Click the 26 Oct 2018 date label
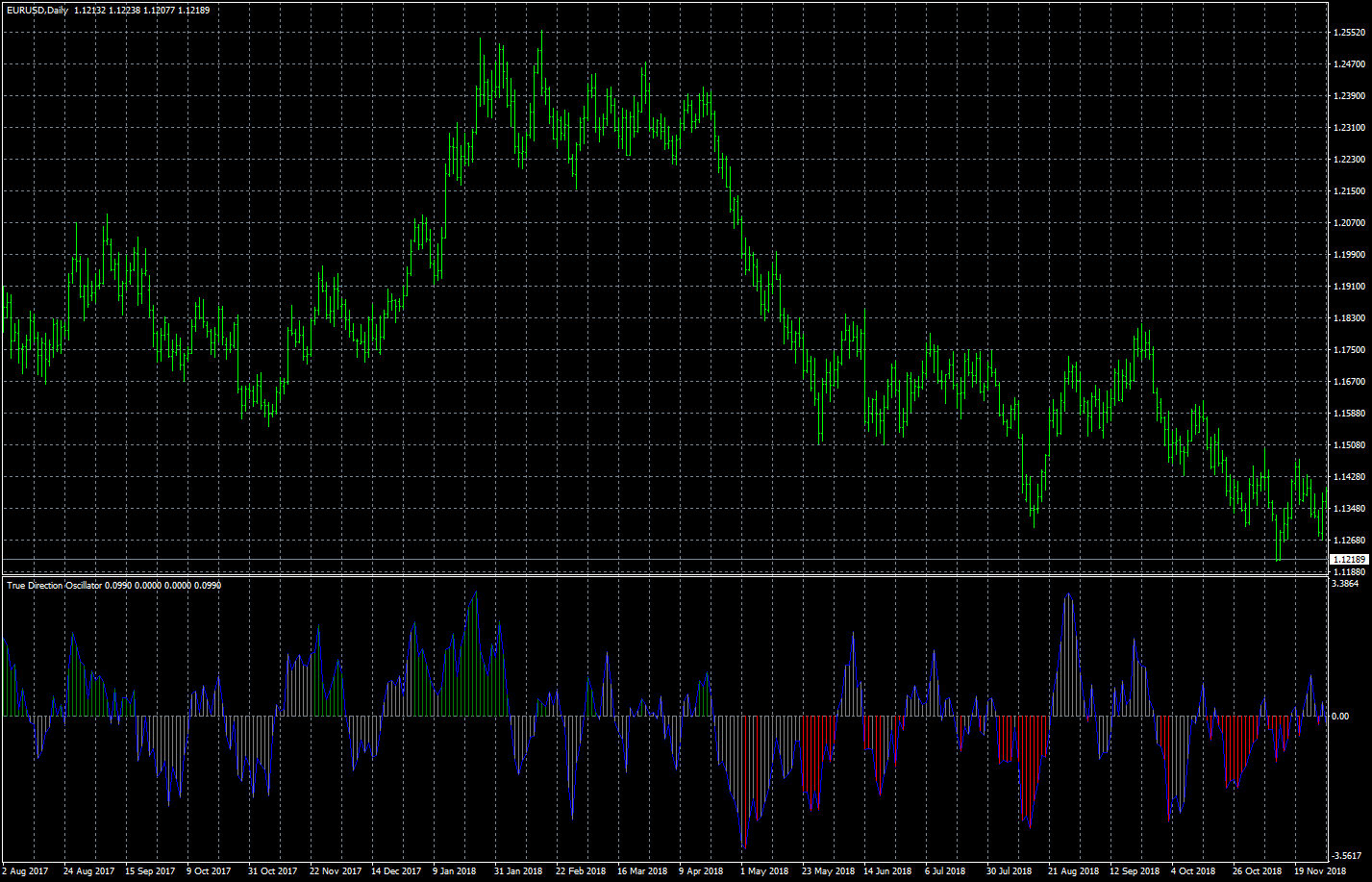 click(1258, 871)
